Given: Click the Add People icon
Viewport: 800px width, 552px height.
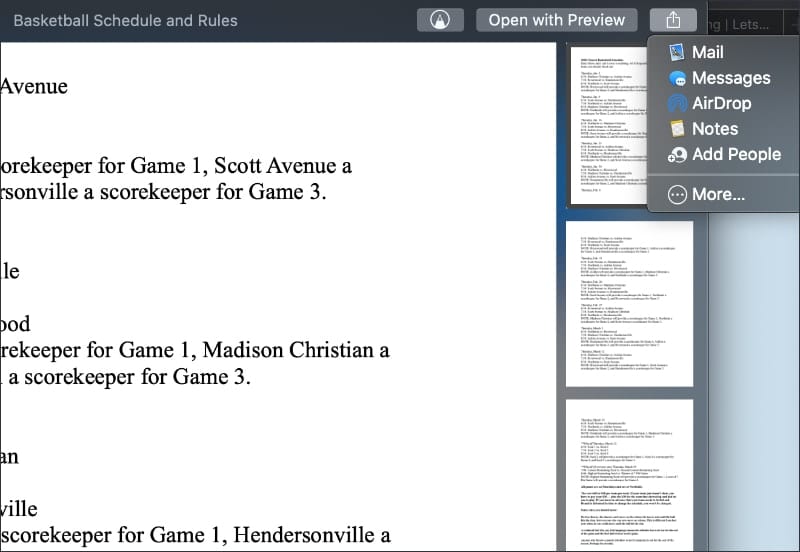Looking at the screenshot, I should [x=677, y=154].
